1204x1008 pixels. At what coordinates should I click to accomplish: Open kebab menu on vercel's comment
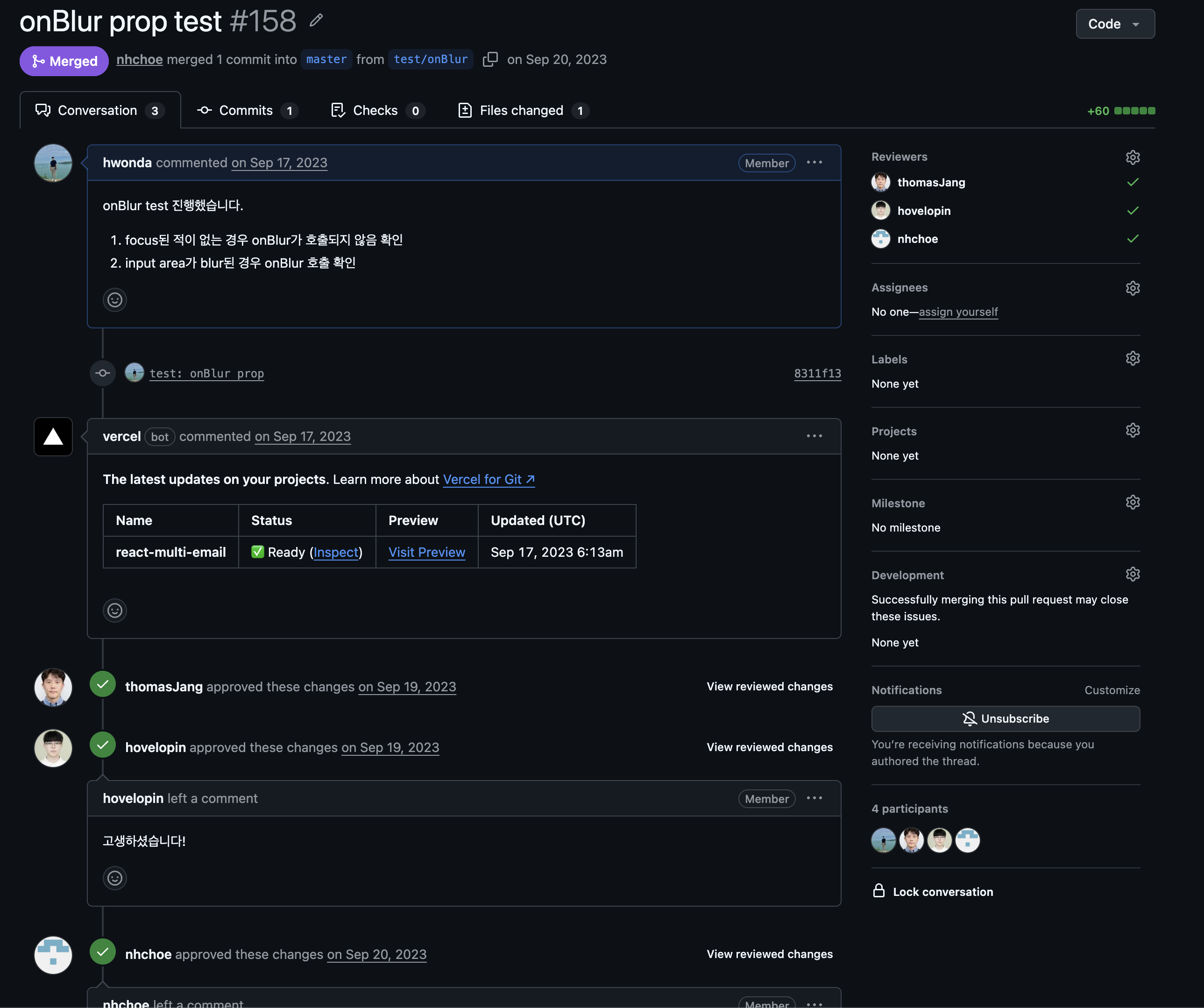click(814, 436)
